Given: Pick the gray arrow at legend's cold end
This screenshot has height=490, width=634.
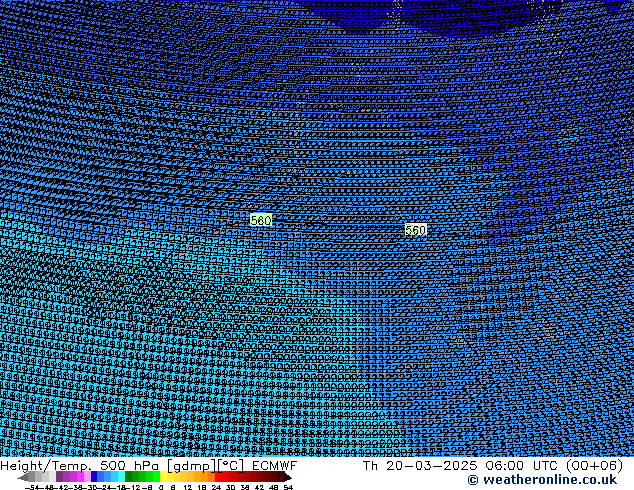Looking at the screenshot, I should (23, 477).
